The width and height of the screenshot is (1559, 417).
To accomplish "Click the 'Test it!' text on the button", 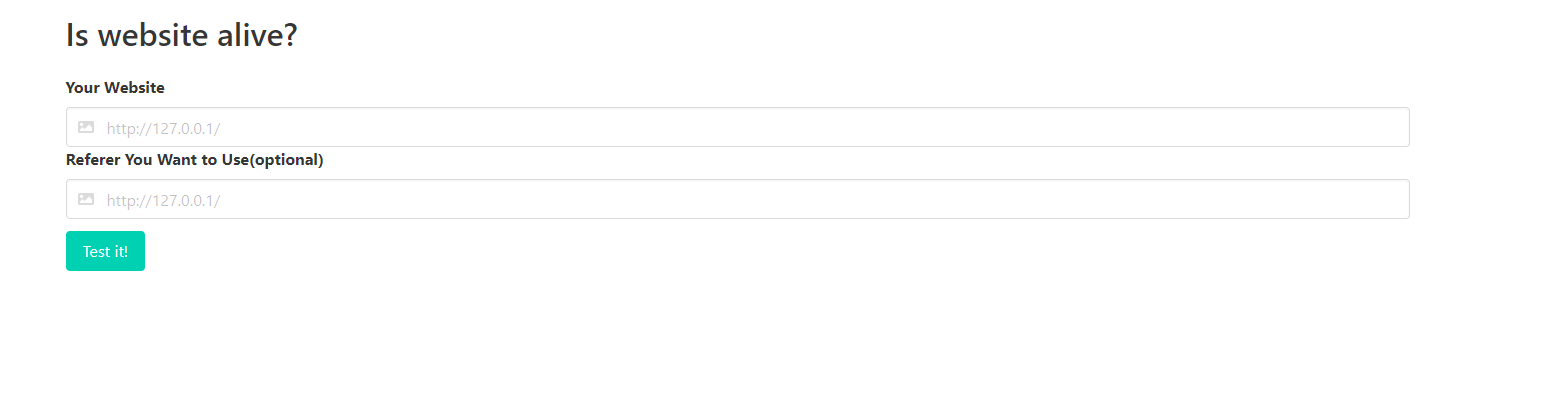I will coord(105,251).
